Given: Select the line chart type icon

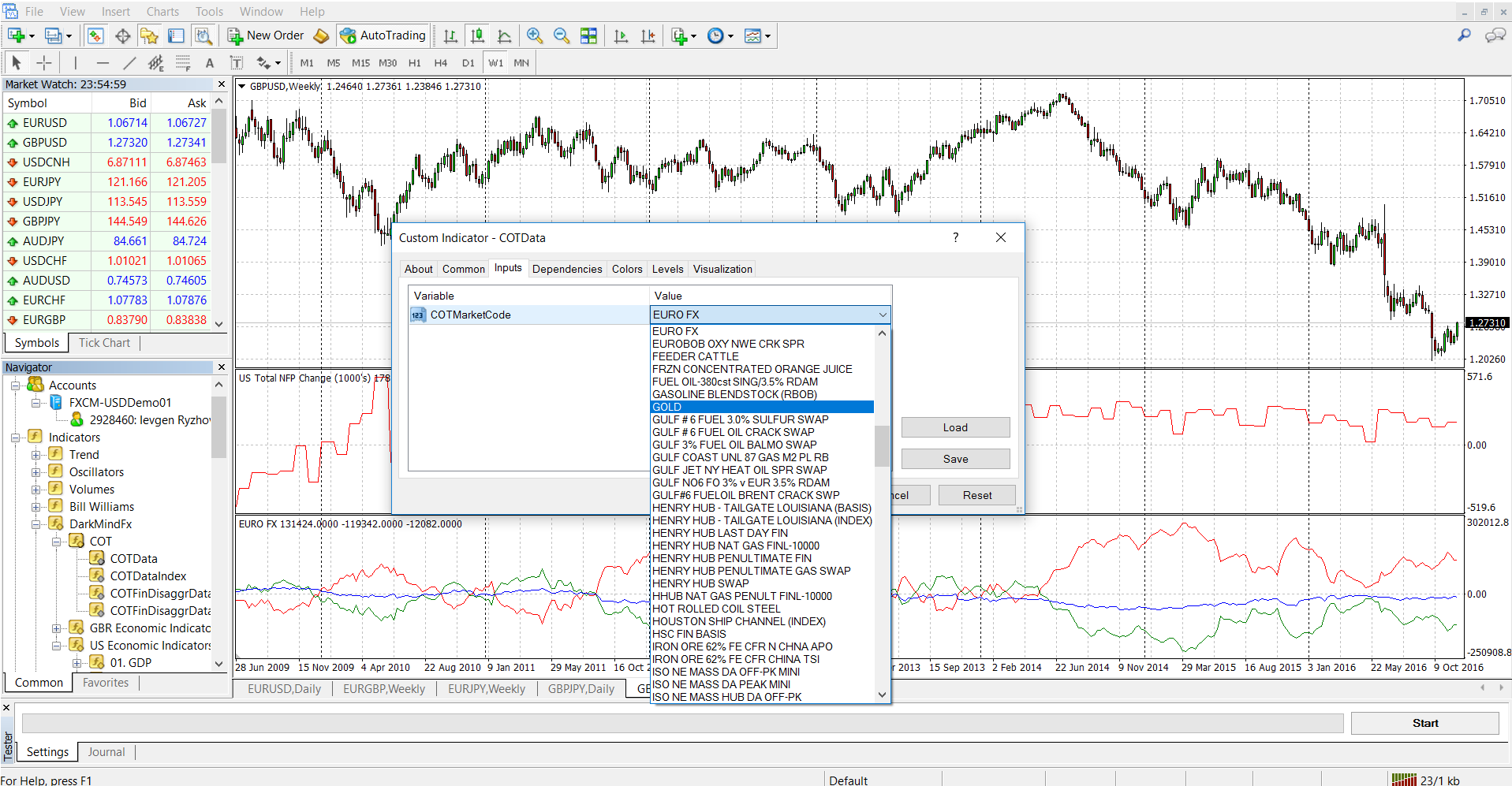Looking at the screenshot, I should (505, 35).
